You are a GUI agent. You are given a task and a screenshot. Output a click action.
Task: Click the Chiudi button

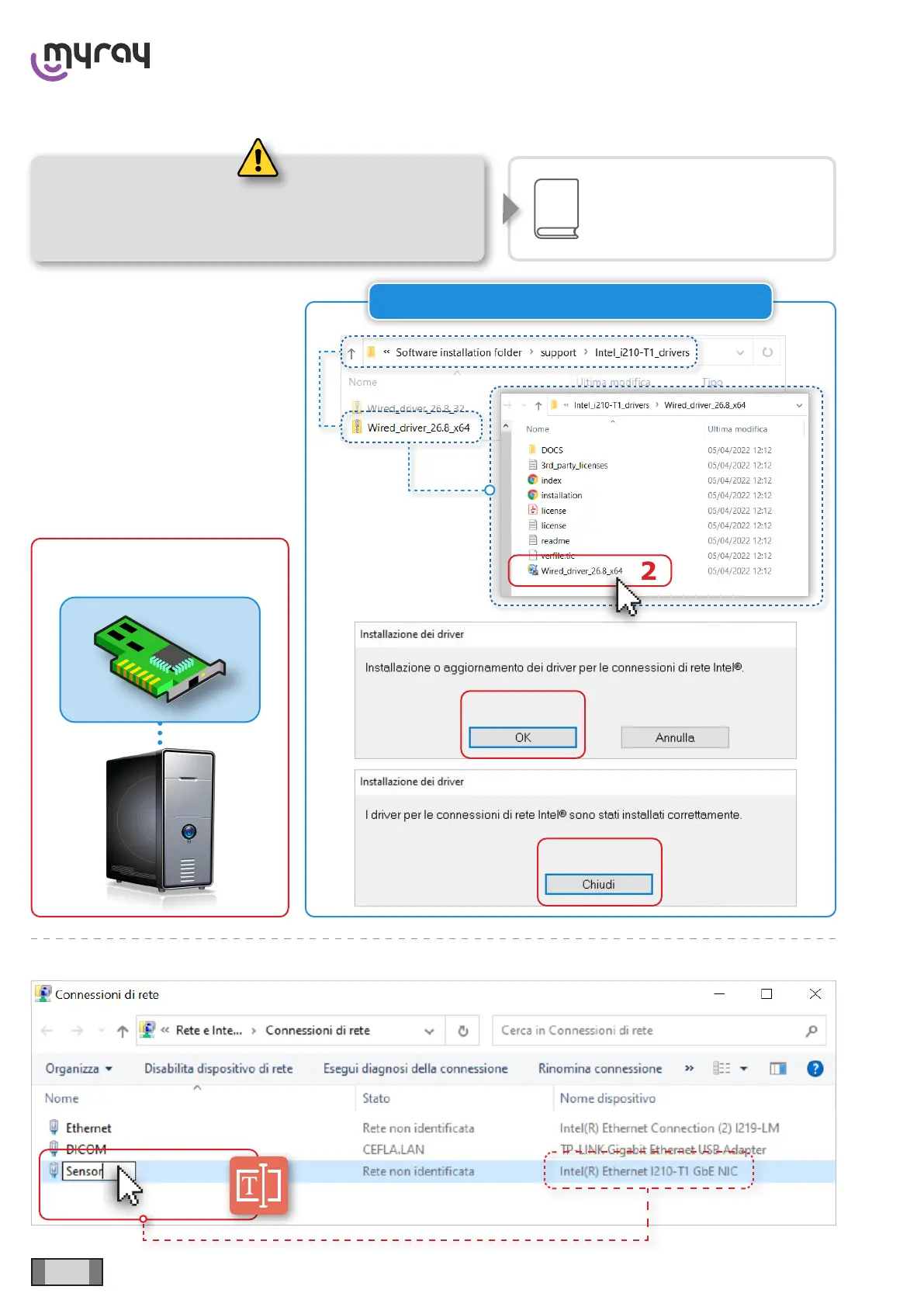[598, 884]
